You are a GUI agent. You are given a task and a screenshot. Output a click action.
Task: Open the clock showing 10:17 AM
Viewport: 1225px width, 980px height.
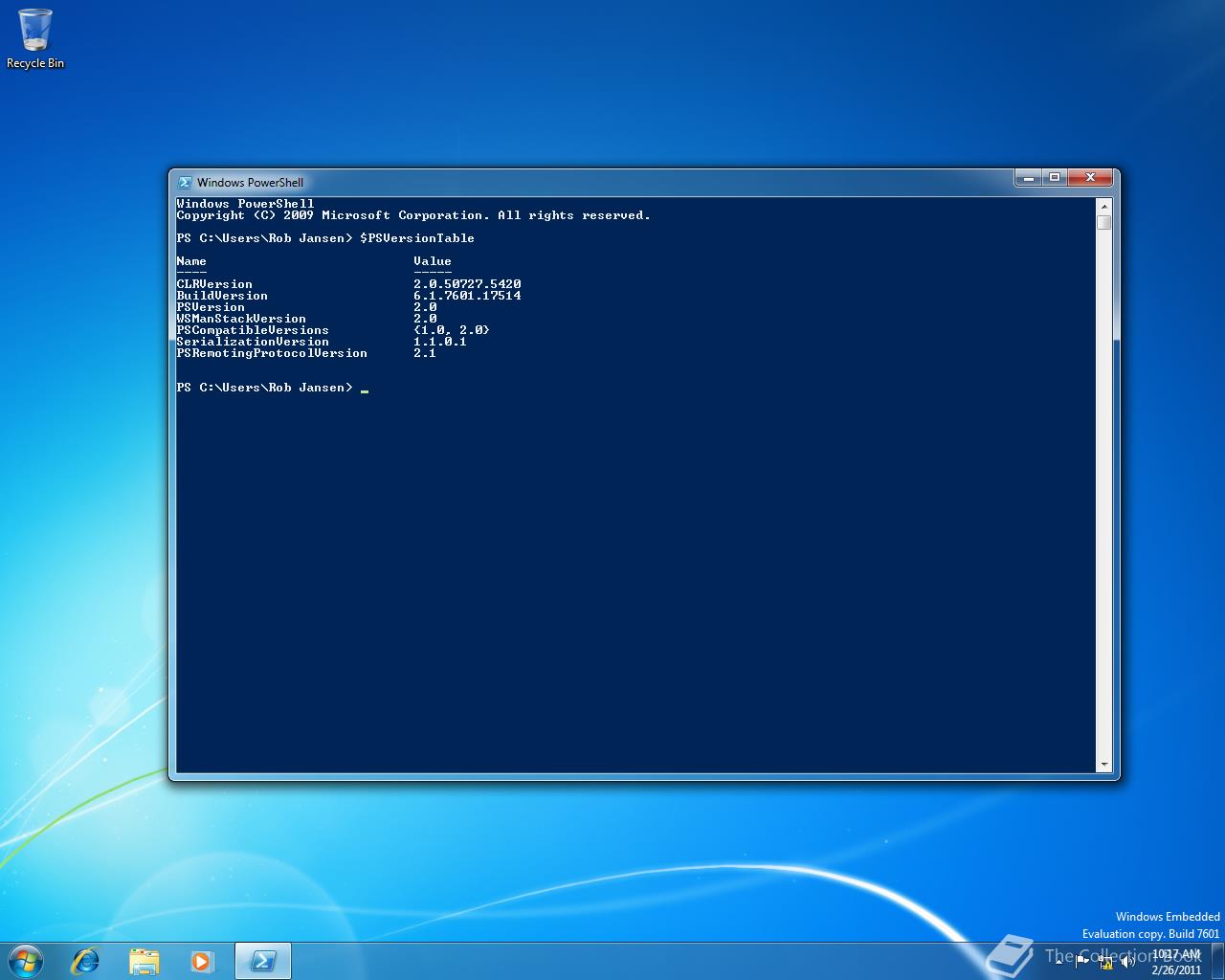tap(1176, 962)
